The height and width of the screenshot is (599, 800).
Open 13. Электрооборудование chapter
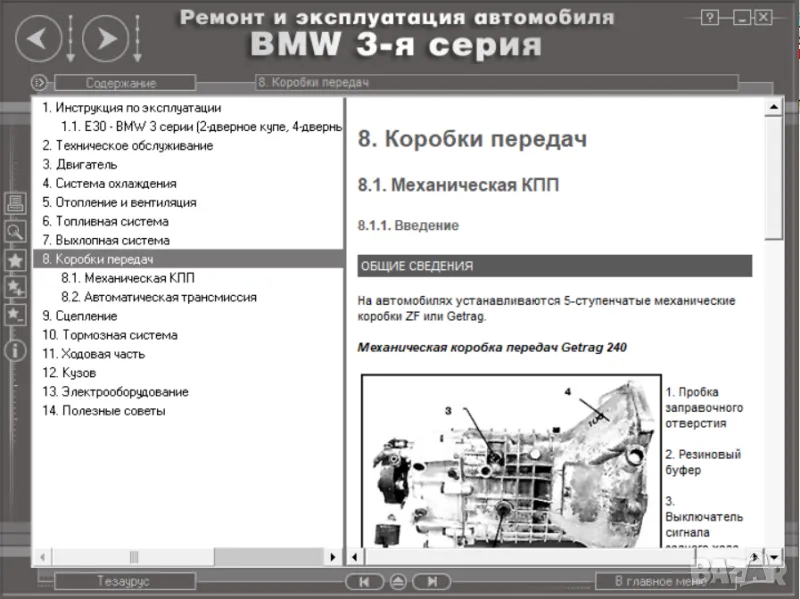[115, 392]
